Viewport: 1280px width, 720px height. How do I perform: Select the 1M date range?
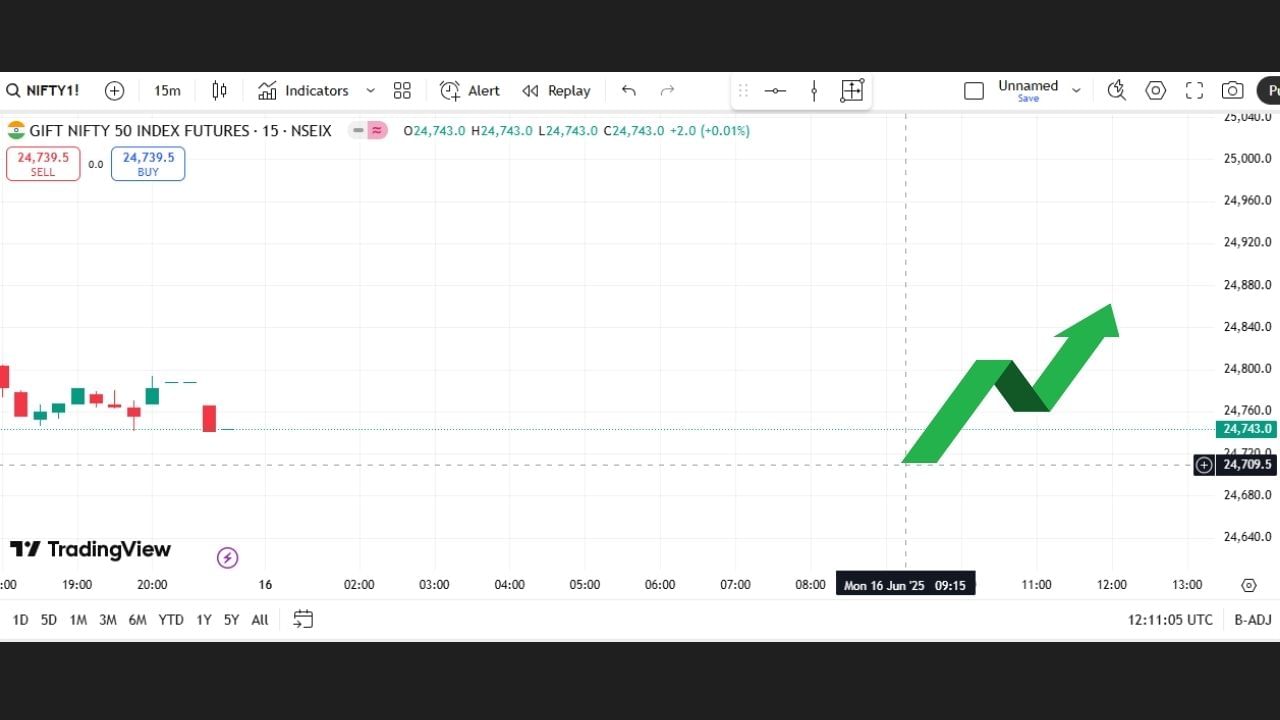click(78, 620)
